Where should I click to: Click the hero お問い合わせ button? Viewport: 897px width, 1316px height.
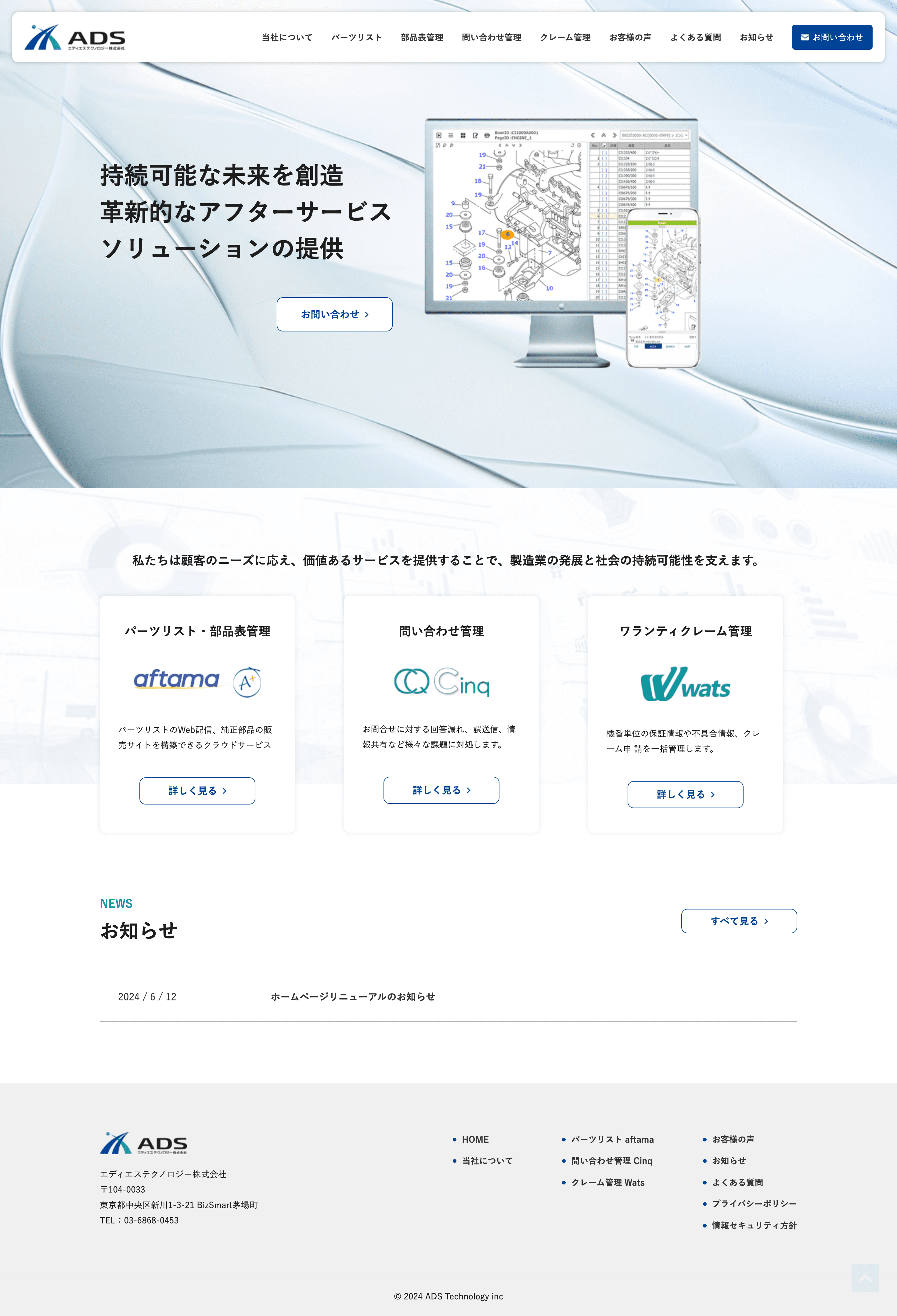click(334, 314)
